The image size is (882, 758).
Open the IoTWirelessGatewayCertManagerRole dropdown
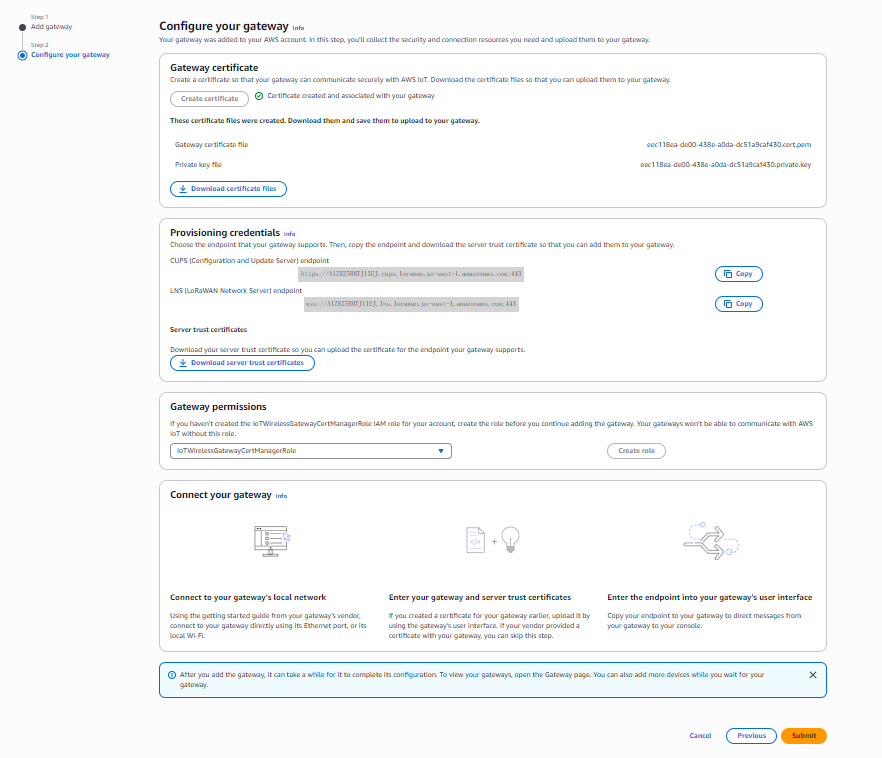tap(311, 451)
